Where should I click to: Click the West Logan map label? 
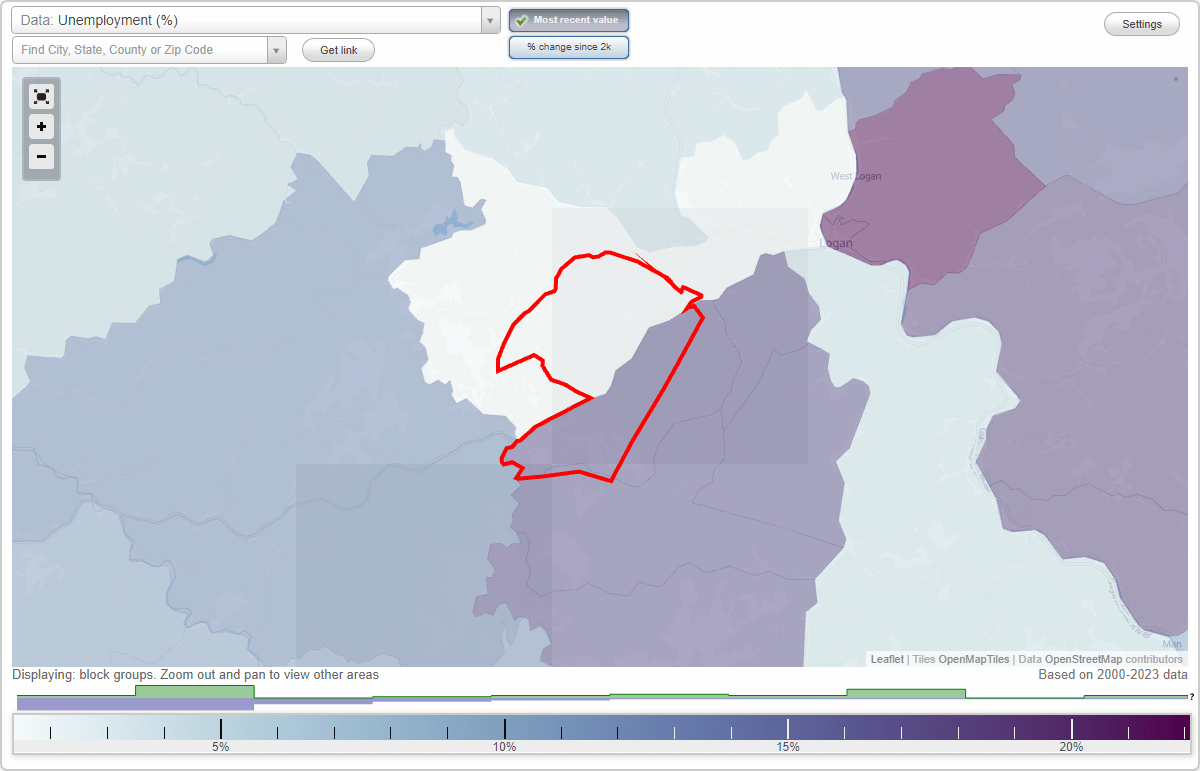click(856, 176)
